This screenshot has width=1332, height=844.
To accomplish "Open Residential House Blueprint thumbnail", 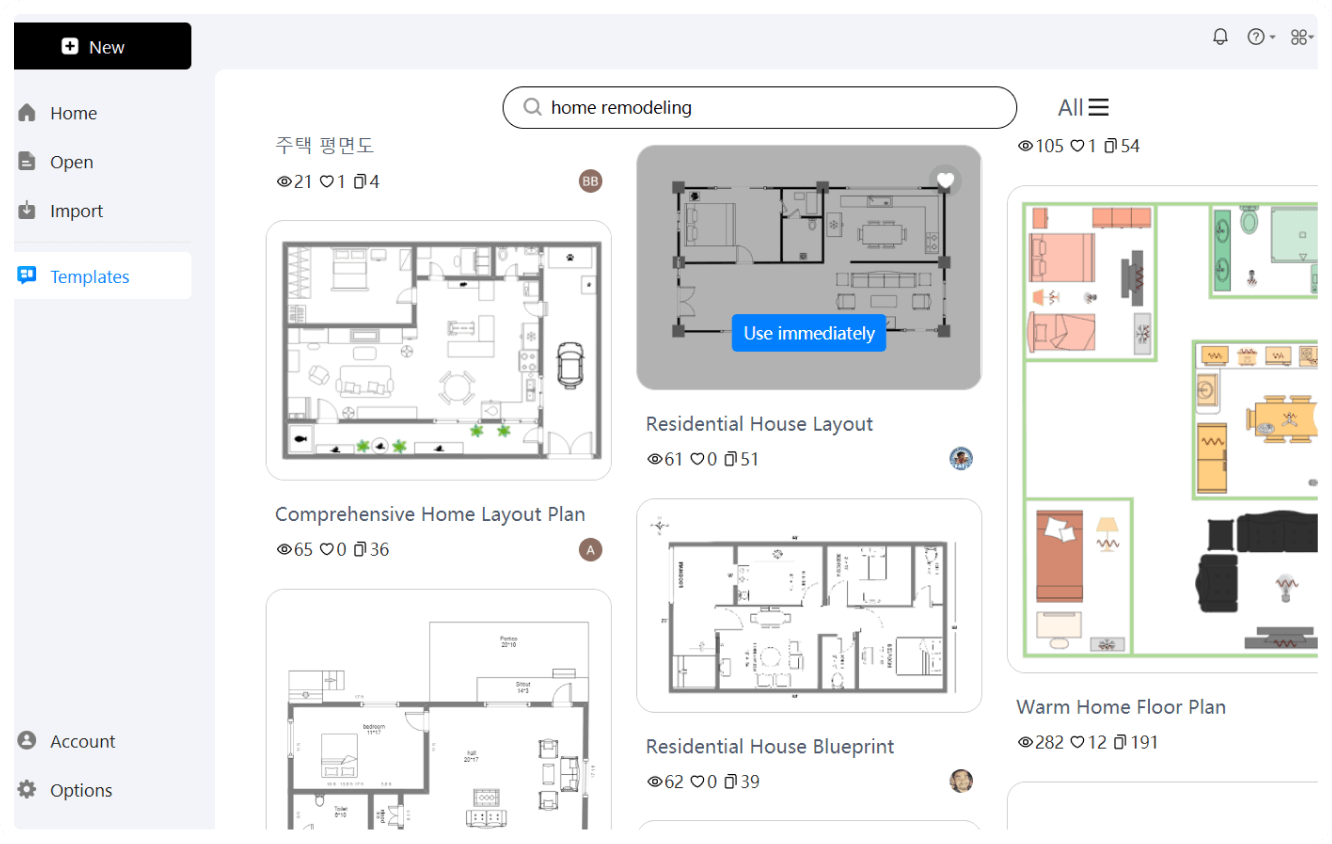I will pyautogui.click(x=809, y=605).
